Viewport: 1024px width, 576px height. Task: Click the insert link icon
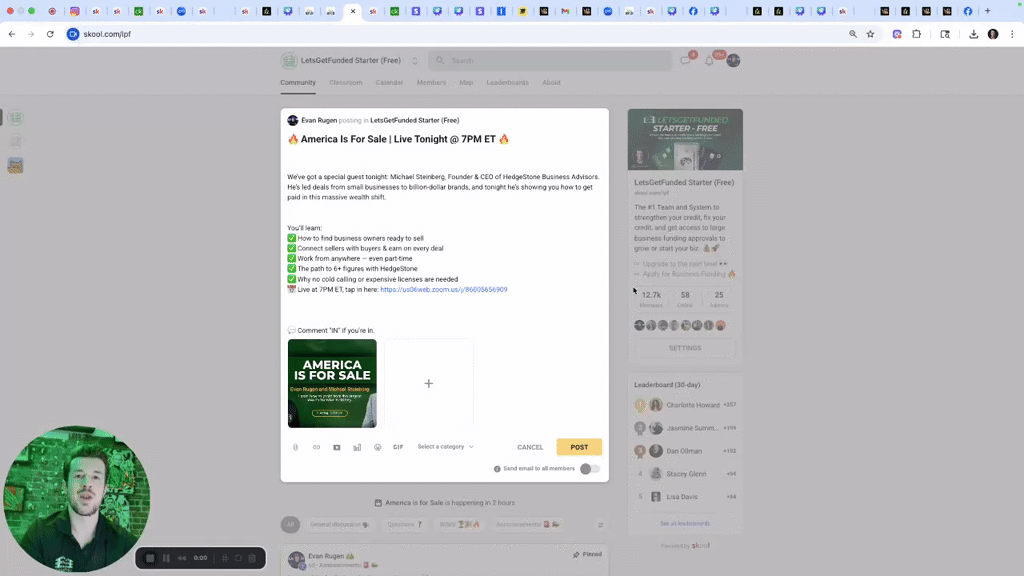(316, 447)
